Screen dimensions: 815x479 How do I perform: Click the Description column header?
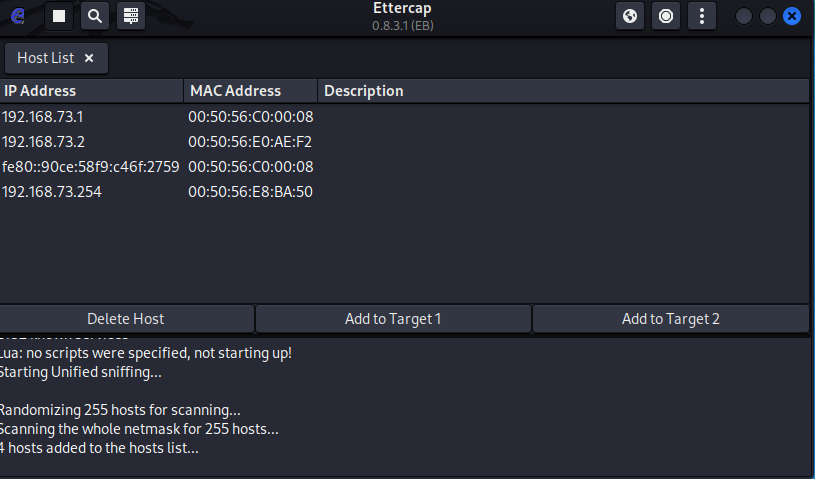(563, 91)
